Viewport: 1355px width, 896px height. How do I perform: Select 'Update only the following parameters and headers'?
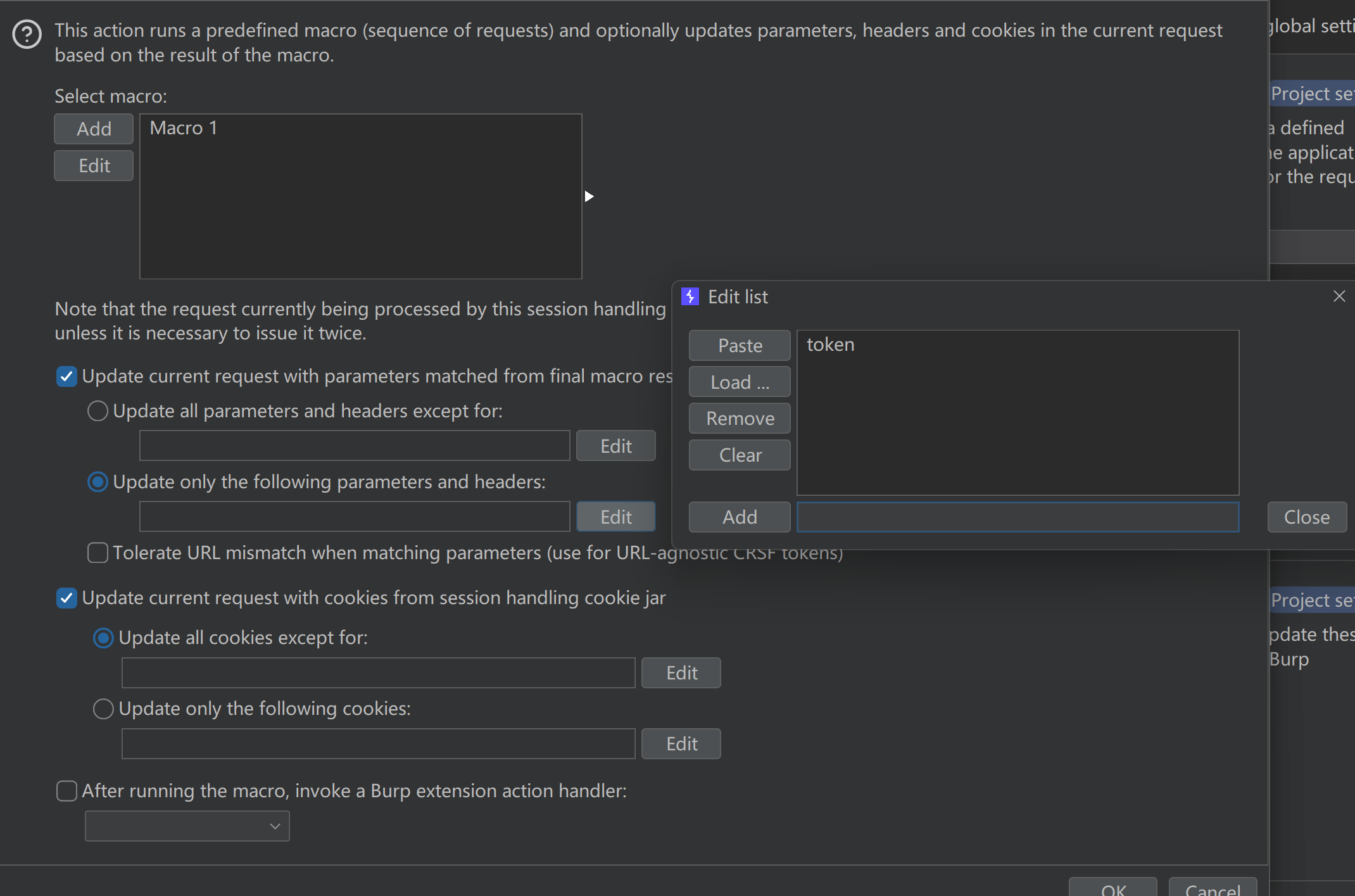click(x=98, y=482)
